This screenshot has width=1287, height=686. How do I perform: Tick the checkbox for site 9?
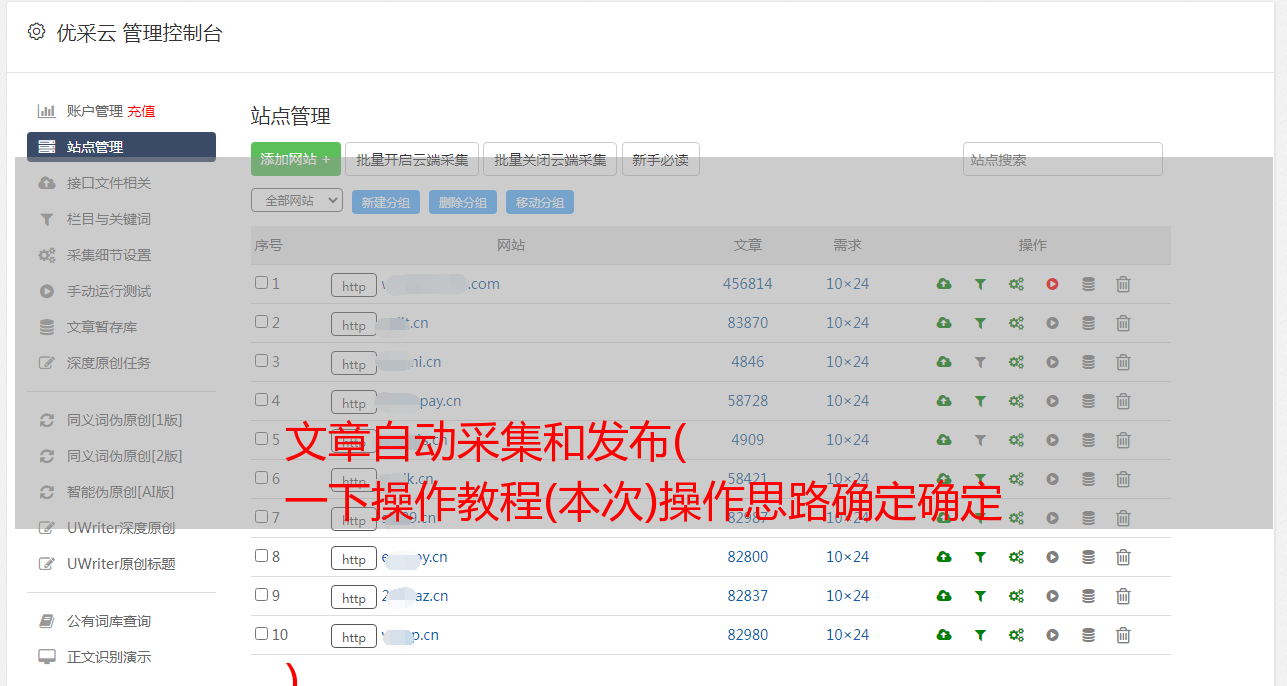261,595
